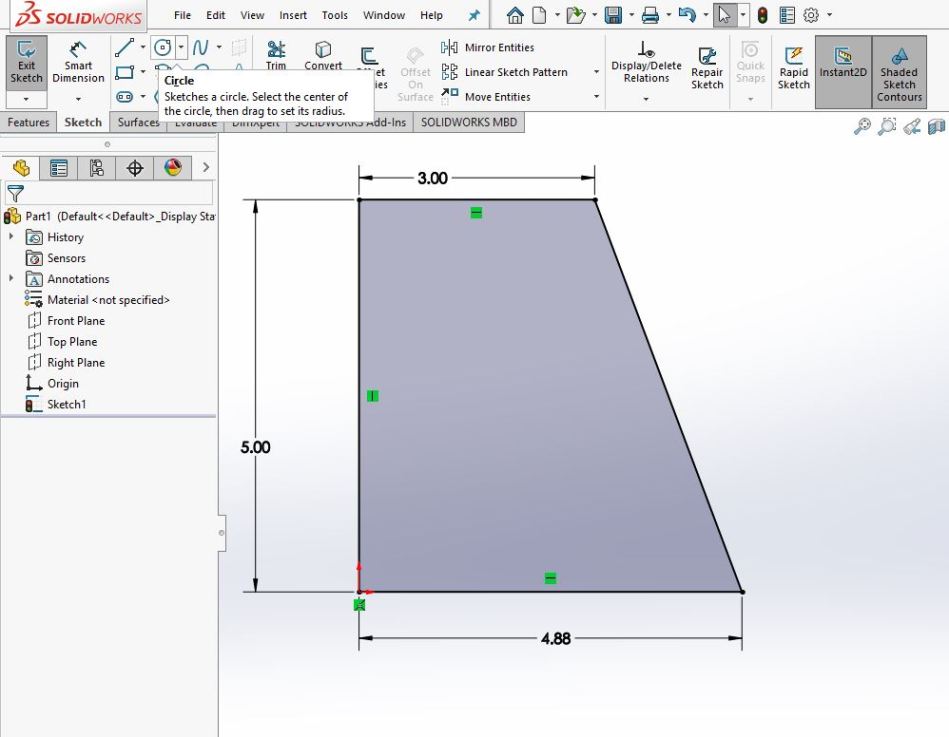The height and width of the screenshot is (737, 949).
Task: Open the Display/Delete Relations dropdown arrow
Action: [x=646, y=99]
